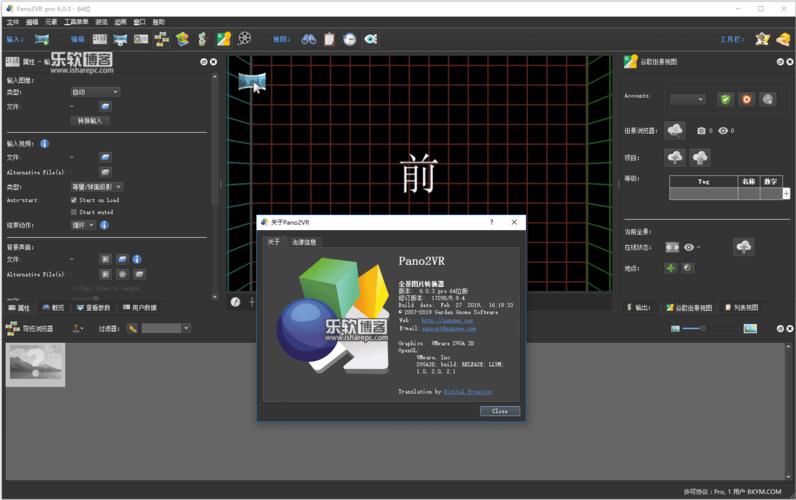Screen dimensions: 796x500
Task: Click the 转换输入 button
Action: (x=90, y=121)
